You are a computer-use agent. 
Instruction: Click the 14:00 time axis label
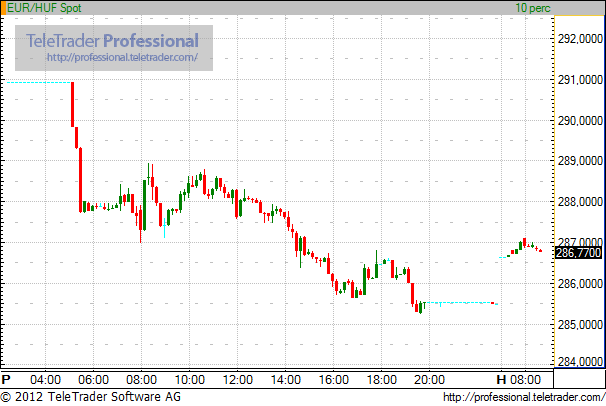click(285, 379)
